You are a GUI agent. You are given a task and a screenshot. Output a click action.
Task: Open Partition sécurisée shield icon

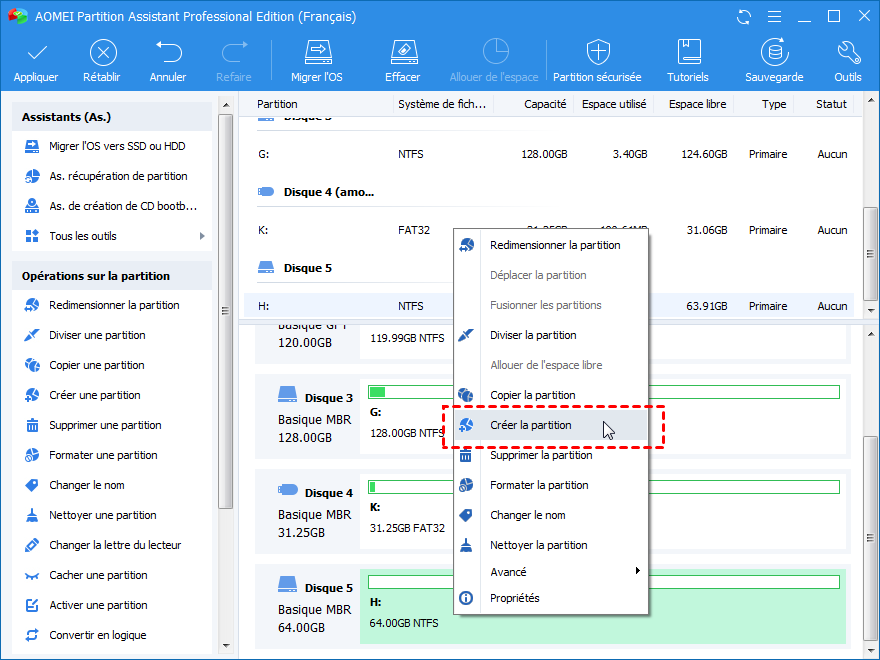pos(598,53)
